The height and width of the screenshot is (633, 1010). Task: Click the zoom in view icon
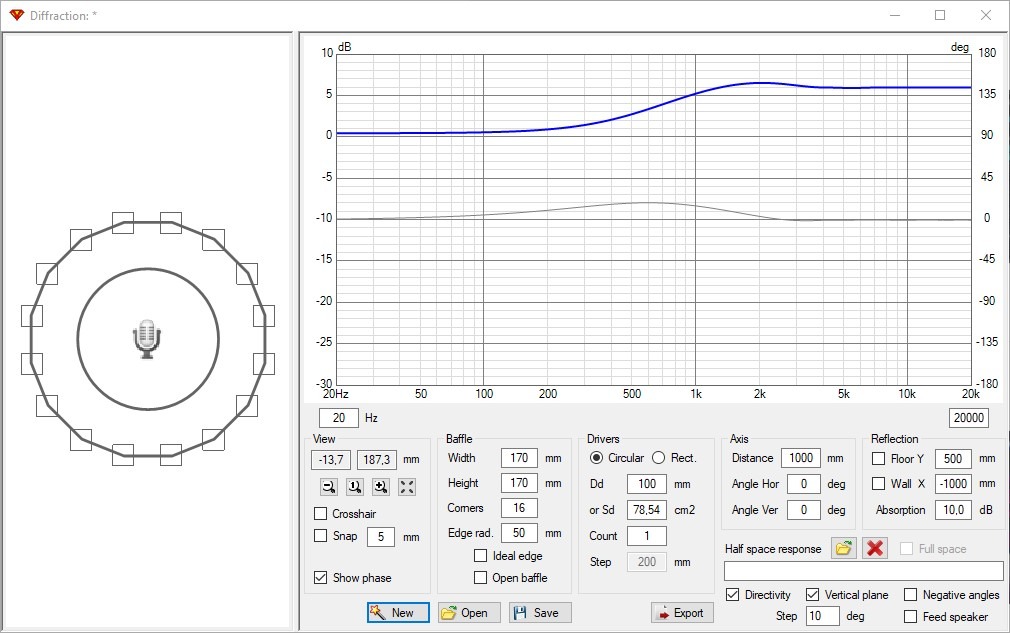pyautogui.click(x=381, y=487)
